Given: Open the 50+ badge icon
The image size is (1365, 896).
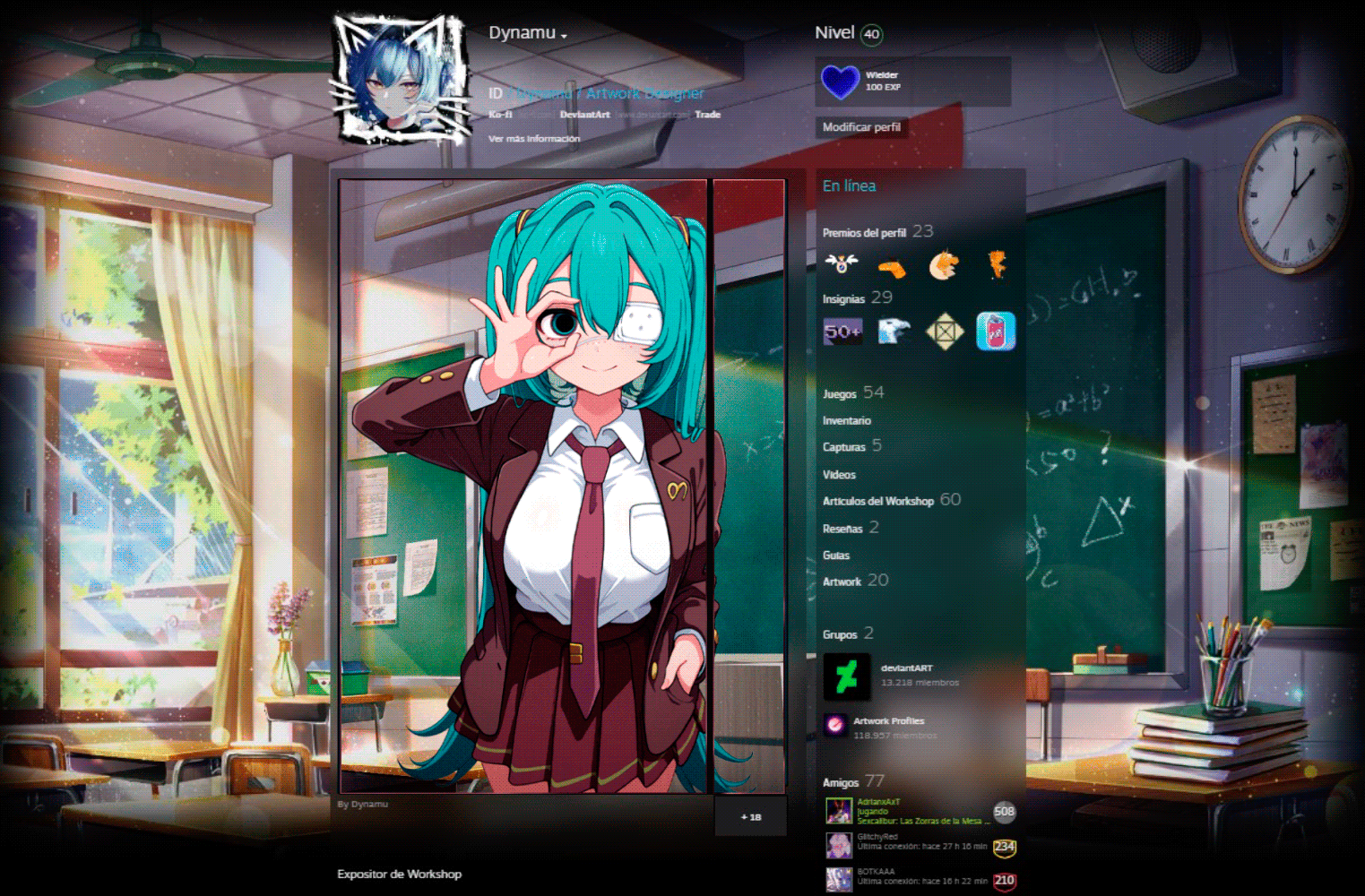Looking at the screenshot, I should point(842,332).
